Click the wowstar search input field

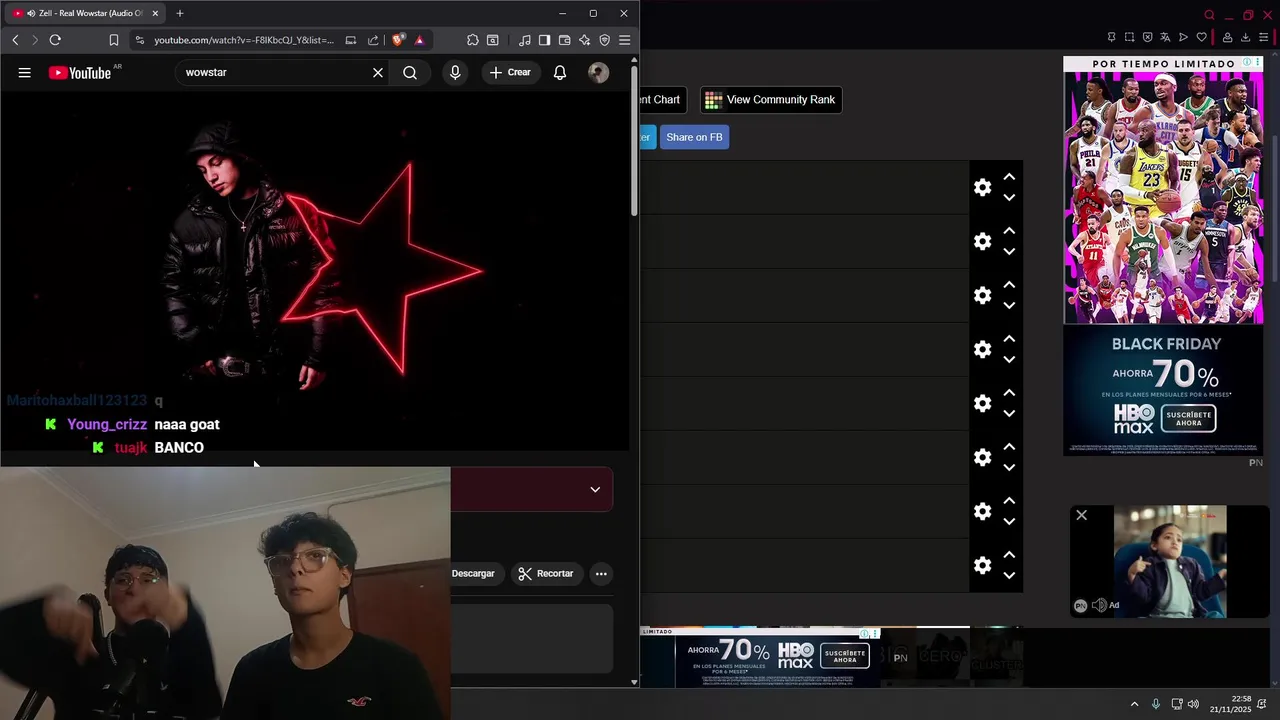tap(270, 72)
